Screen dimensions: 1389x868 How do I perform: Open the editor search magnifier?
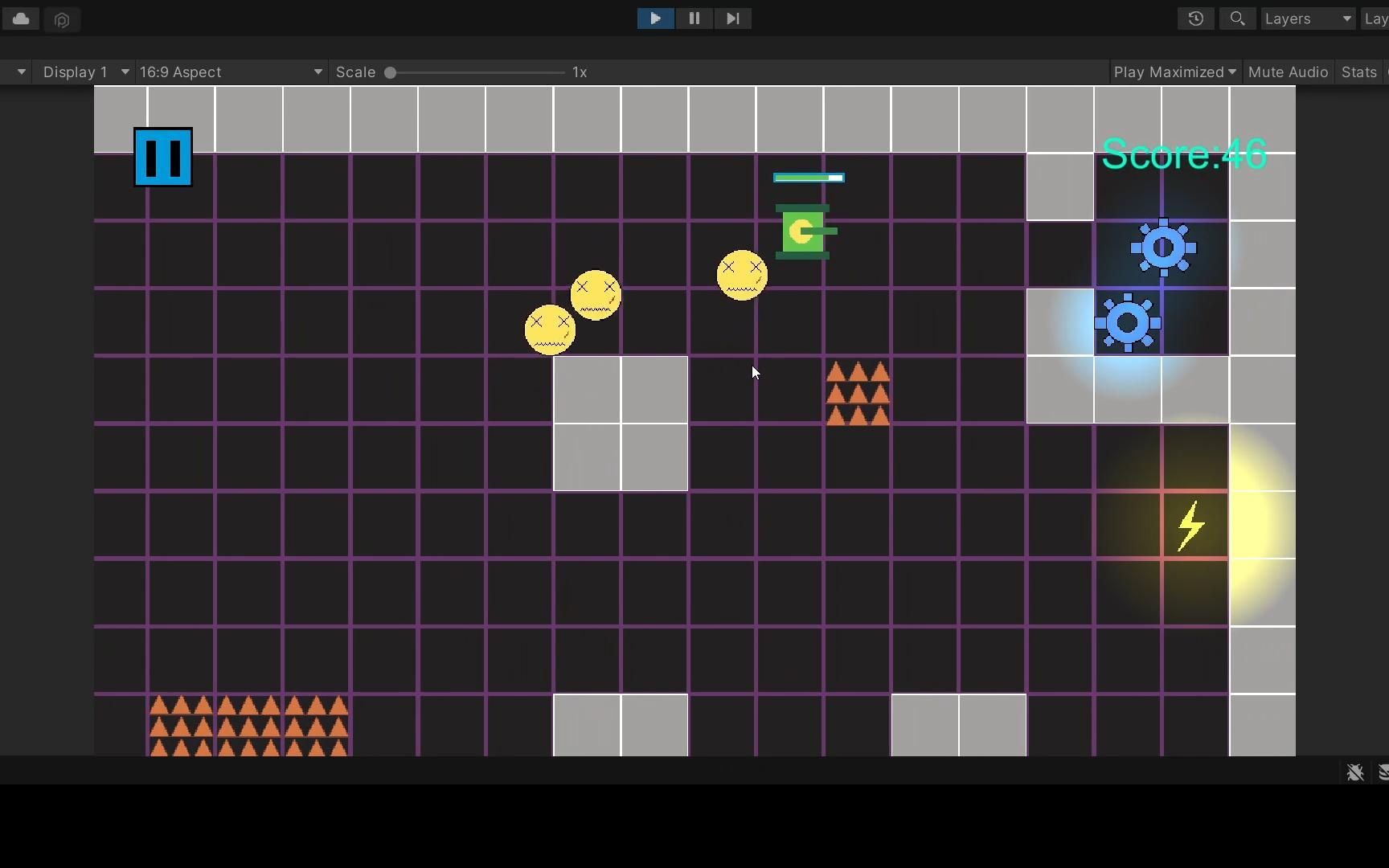coord(1237,18)
